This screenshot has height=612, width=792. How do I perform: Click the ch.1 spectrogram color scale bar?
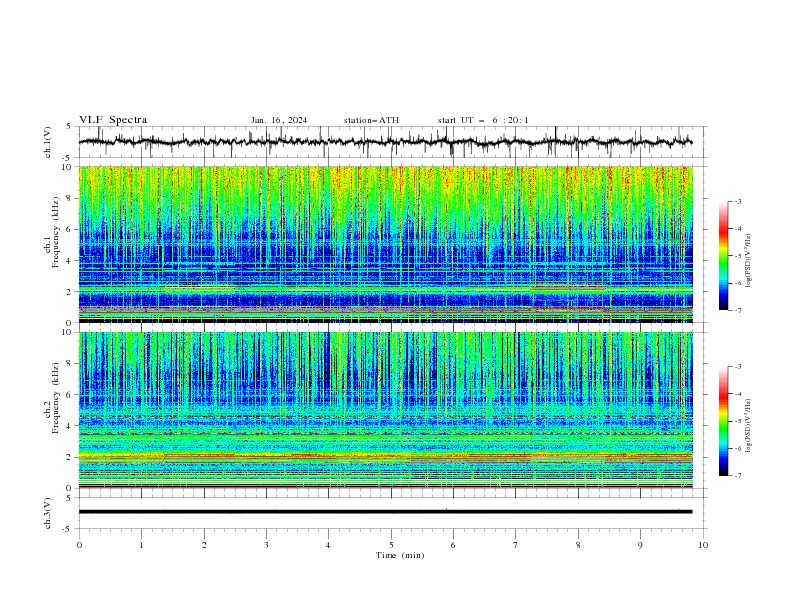coord(723,255)
